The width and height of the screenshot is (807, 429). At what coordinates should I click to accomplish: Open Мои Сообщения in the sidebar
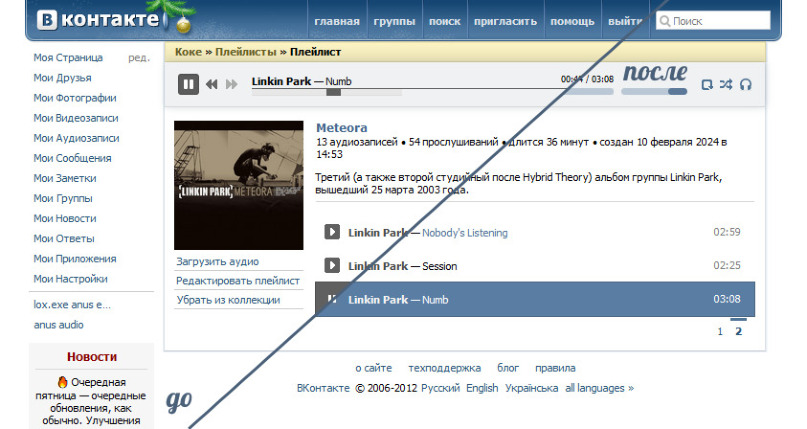click(72, 158)
